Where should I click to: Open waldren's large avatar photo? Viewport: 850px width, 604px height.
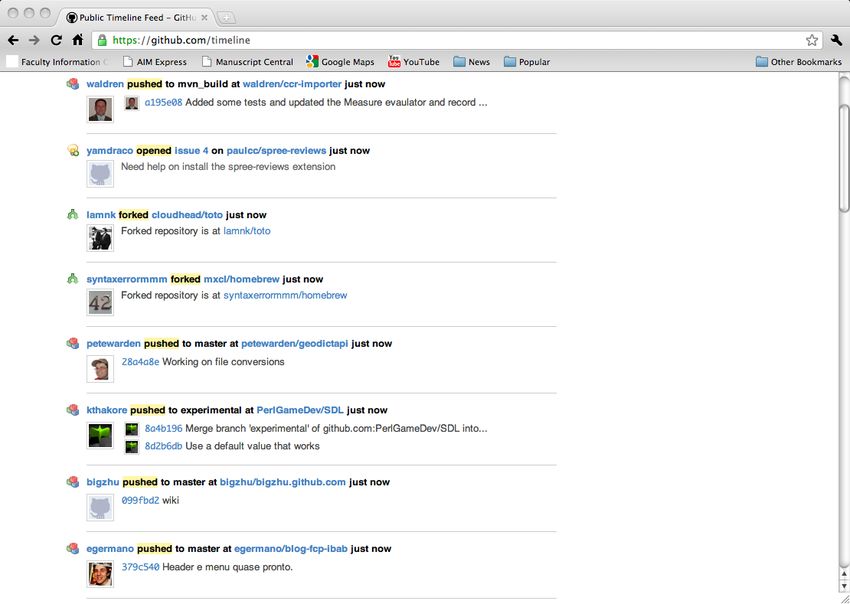point(100,109)
